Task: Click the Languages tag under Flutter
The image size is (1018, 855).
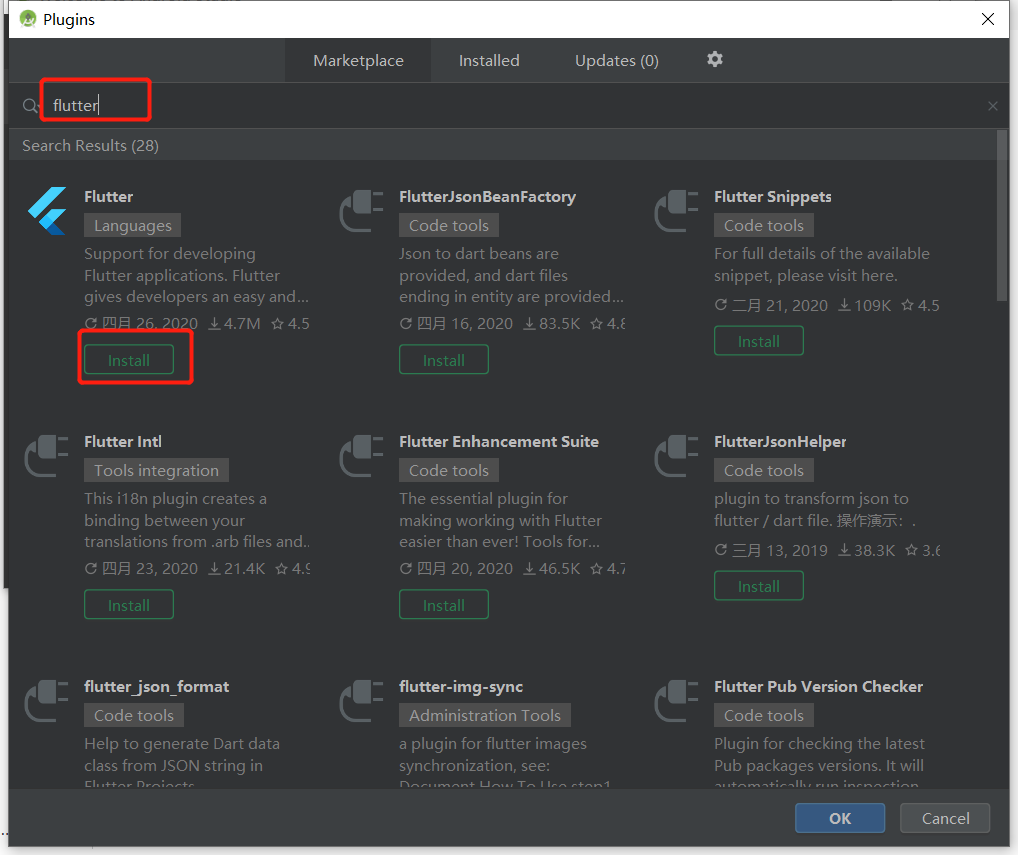Action: click(132, 225)
